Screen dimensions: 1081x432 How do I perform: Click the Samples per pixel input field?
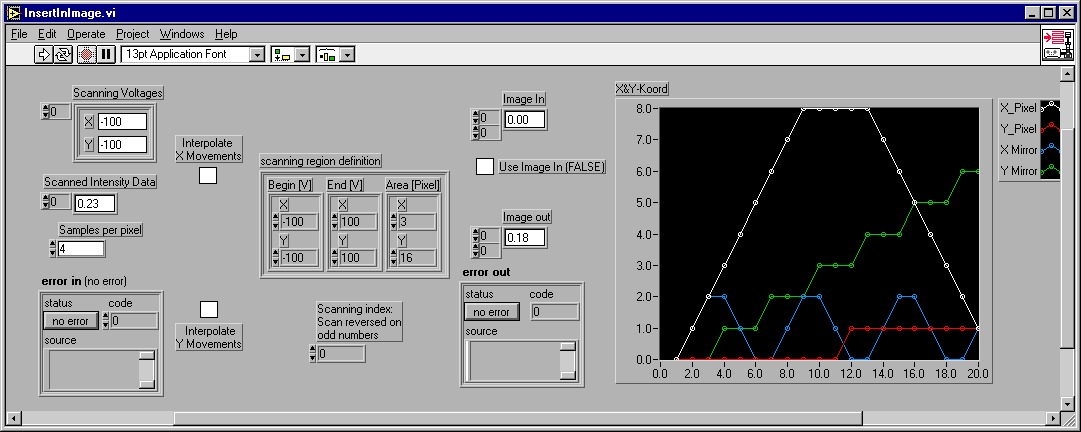80,249
